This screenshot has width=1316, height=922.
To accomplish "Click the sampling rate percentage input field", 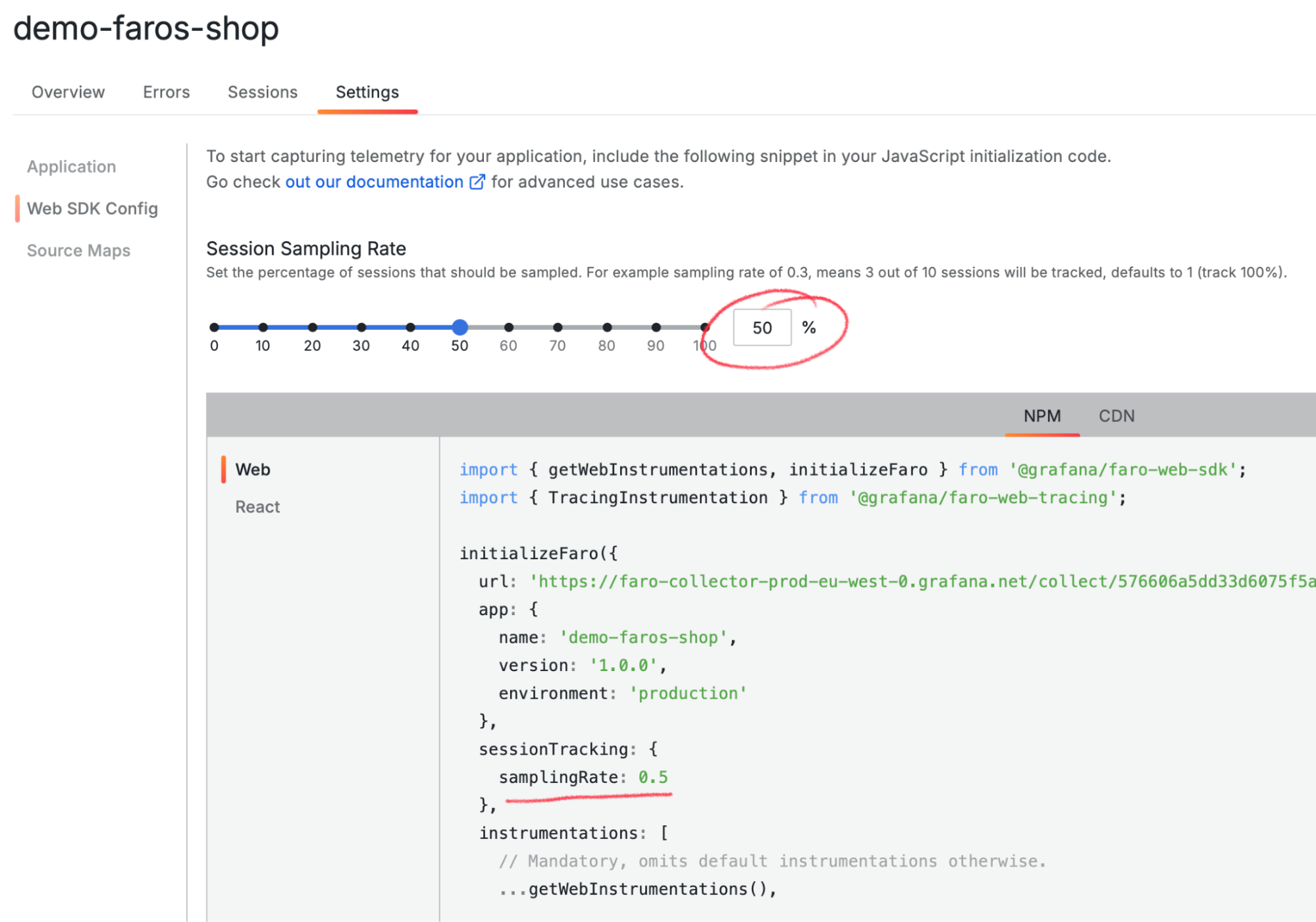I will (762, 327).
